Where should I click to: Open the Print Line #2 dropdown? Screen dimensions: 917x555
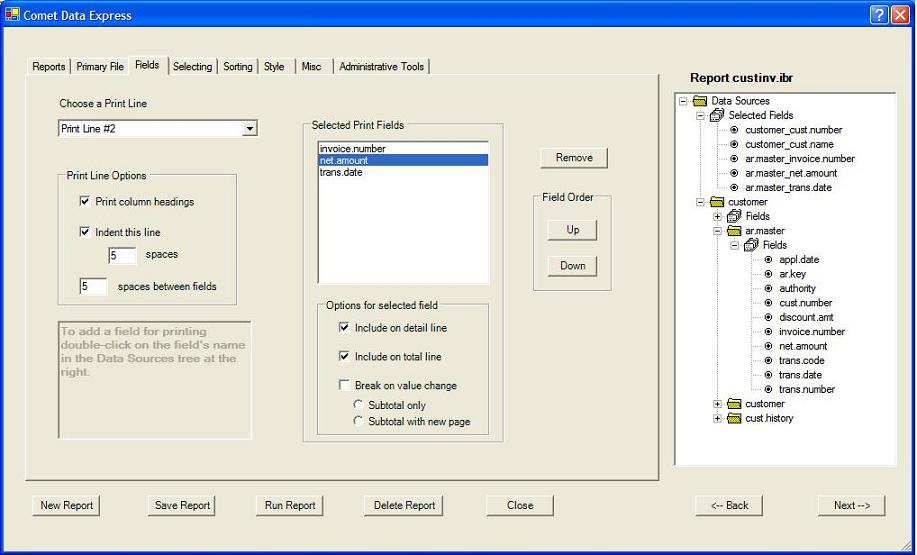250,129
